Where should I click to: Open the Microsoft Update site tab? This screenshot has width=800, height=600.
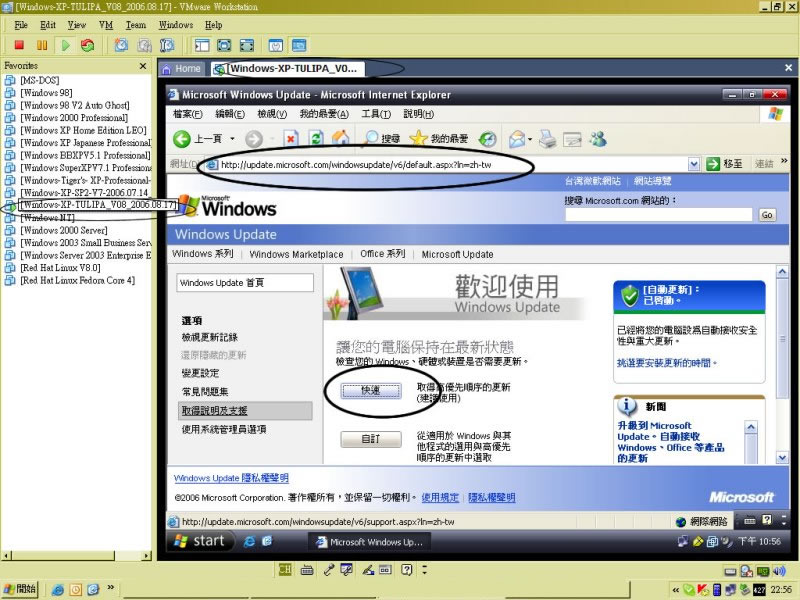point(457,254)
